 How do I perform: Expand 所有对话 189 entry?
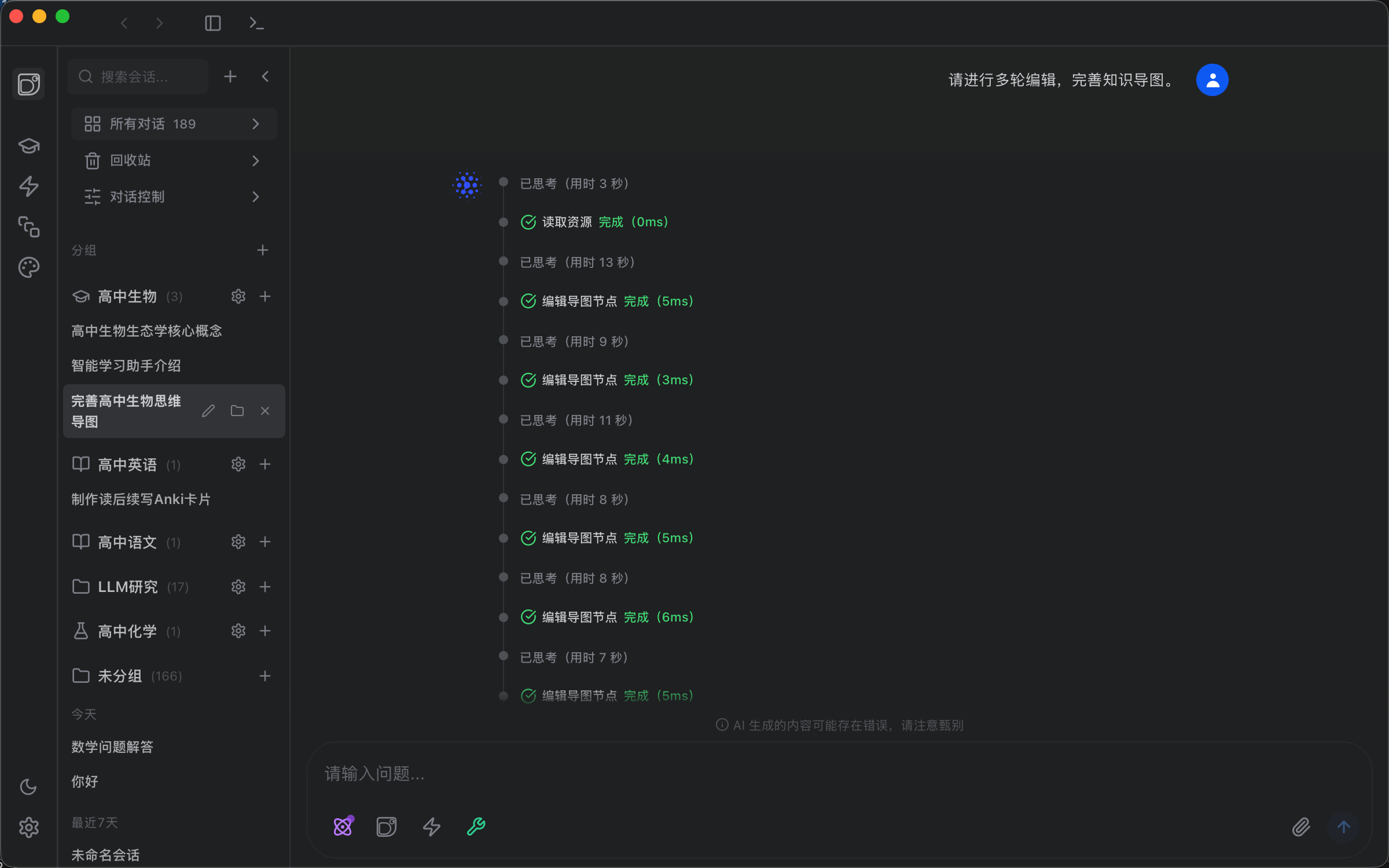coord(174,124)
